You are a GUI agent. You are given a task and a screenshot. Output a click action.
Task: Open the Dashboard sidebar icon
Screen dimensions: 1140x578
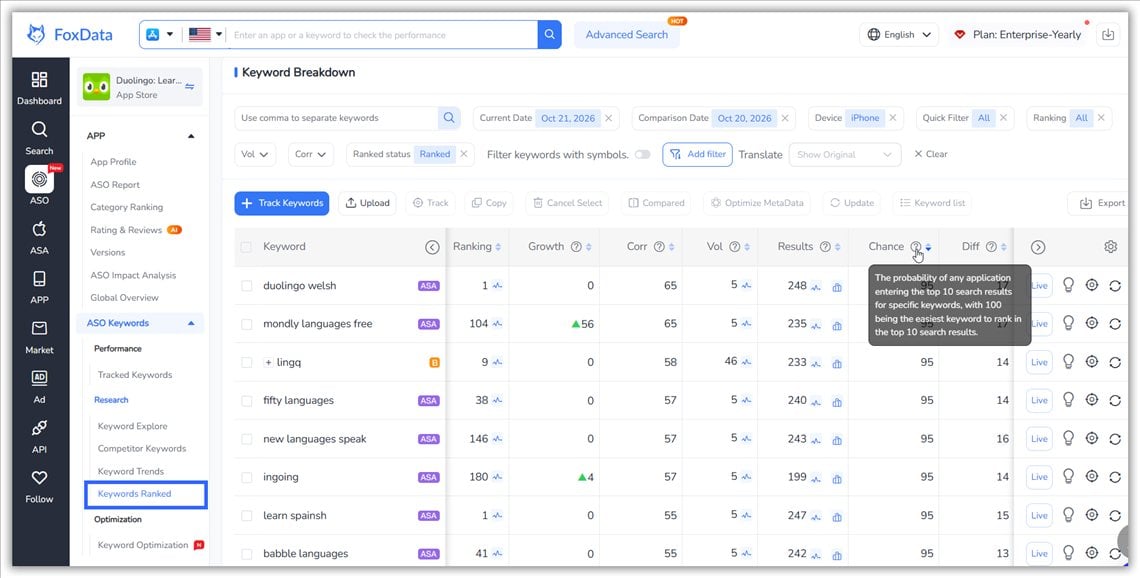click(x=39, y=88)
